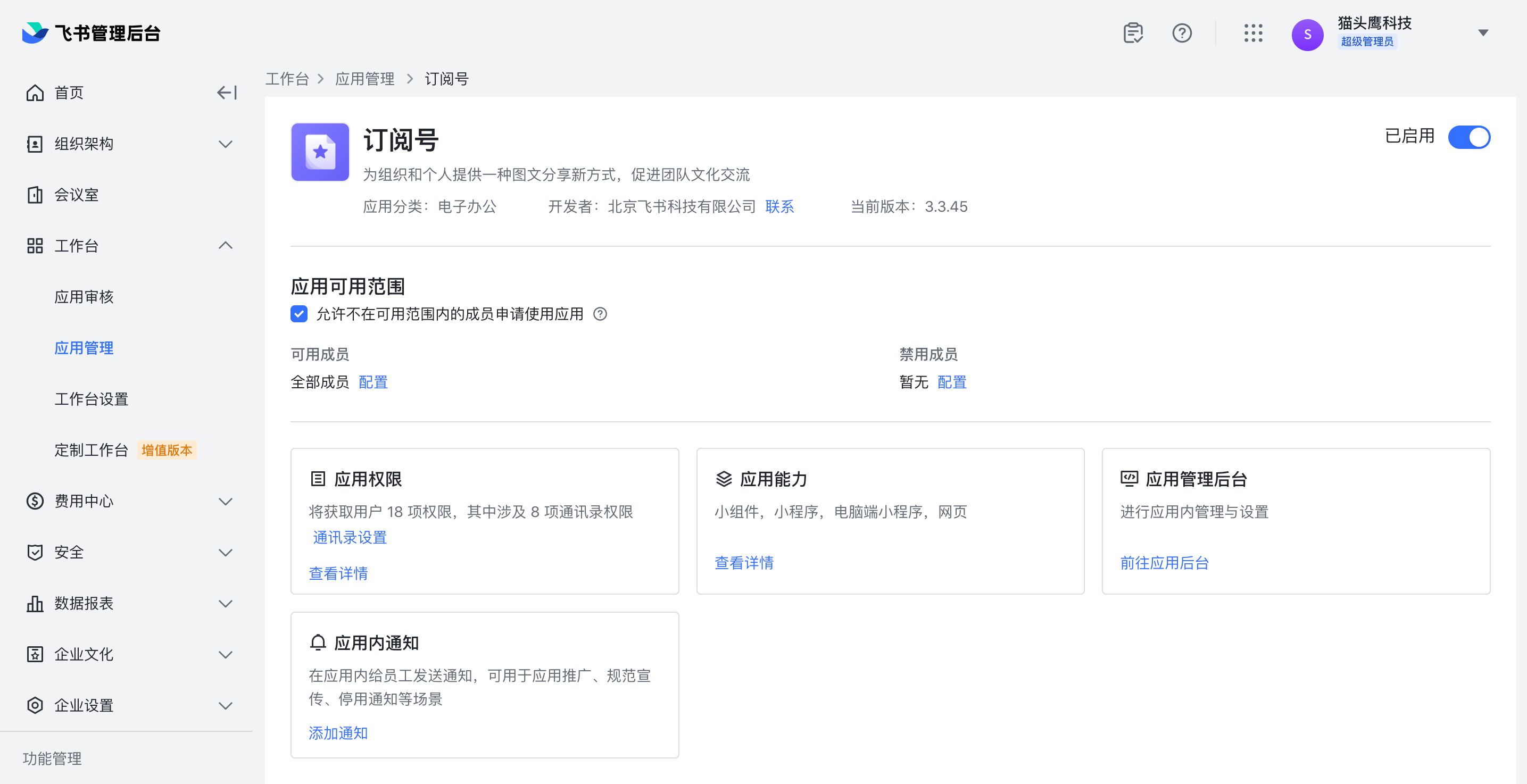
Task: Open the 通讯录设置 link
Action: (350, 537)
